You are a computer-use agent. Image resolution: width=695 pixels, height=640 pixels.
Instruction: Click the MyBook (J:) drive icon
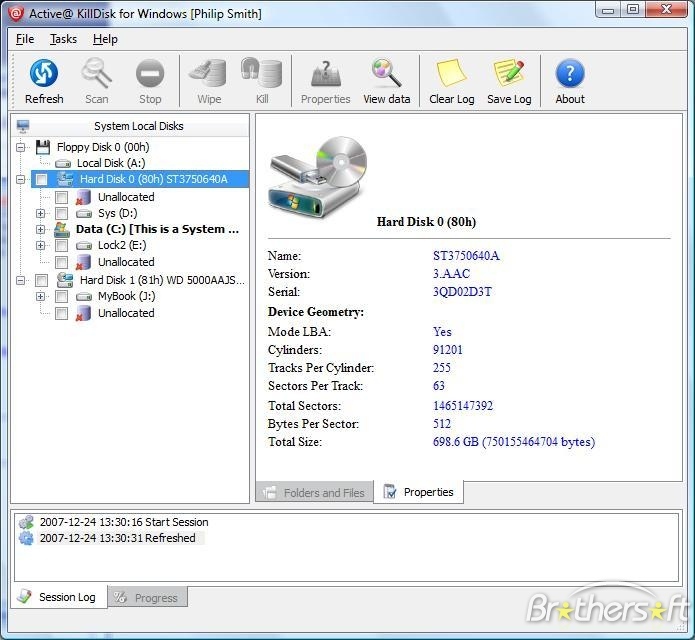84,297
